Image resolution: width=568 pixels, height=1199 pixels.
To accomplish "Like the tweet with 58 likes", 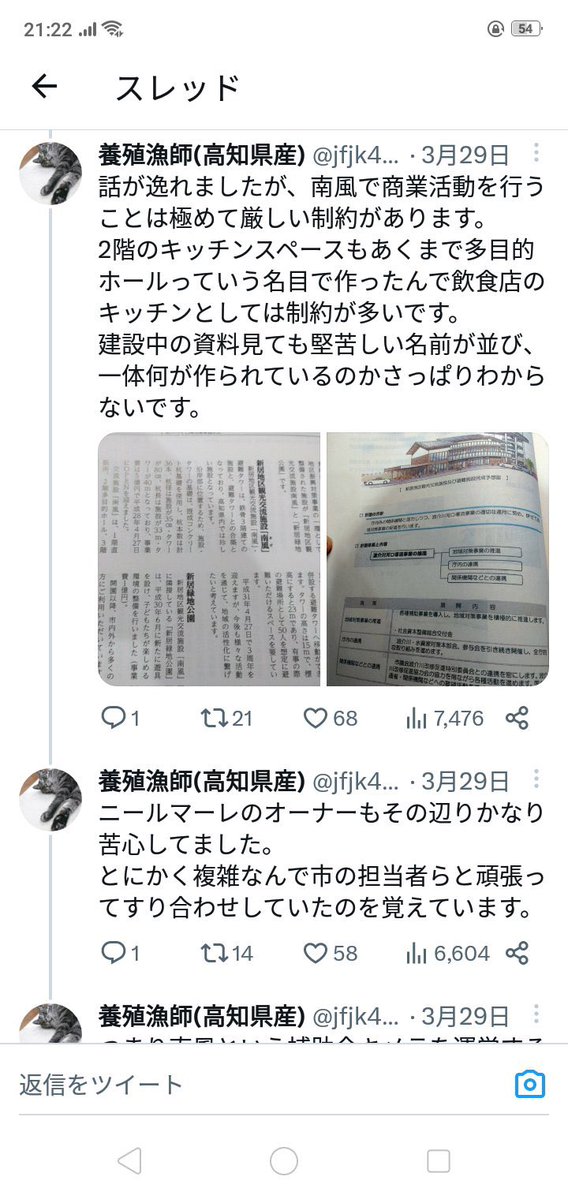I will point(330,953).
